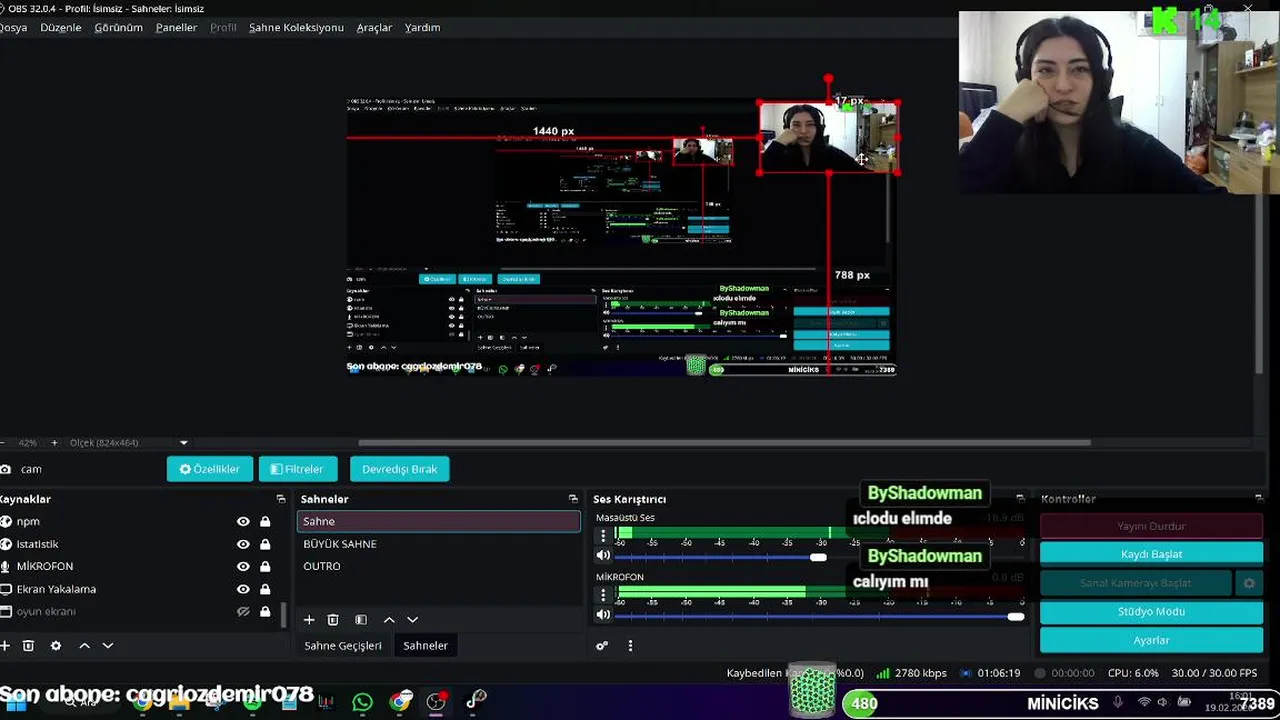The height and width of the screenshot is (720, 1280).
Task: Hide the MİKROFON source
Action: 243,566
